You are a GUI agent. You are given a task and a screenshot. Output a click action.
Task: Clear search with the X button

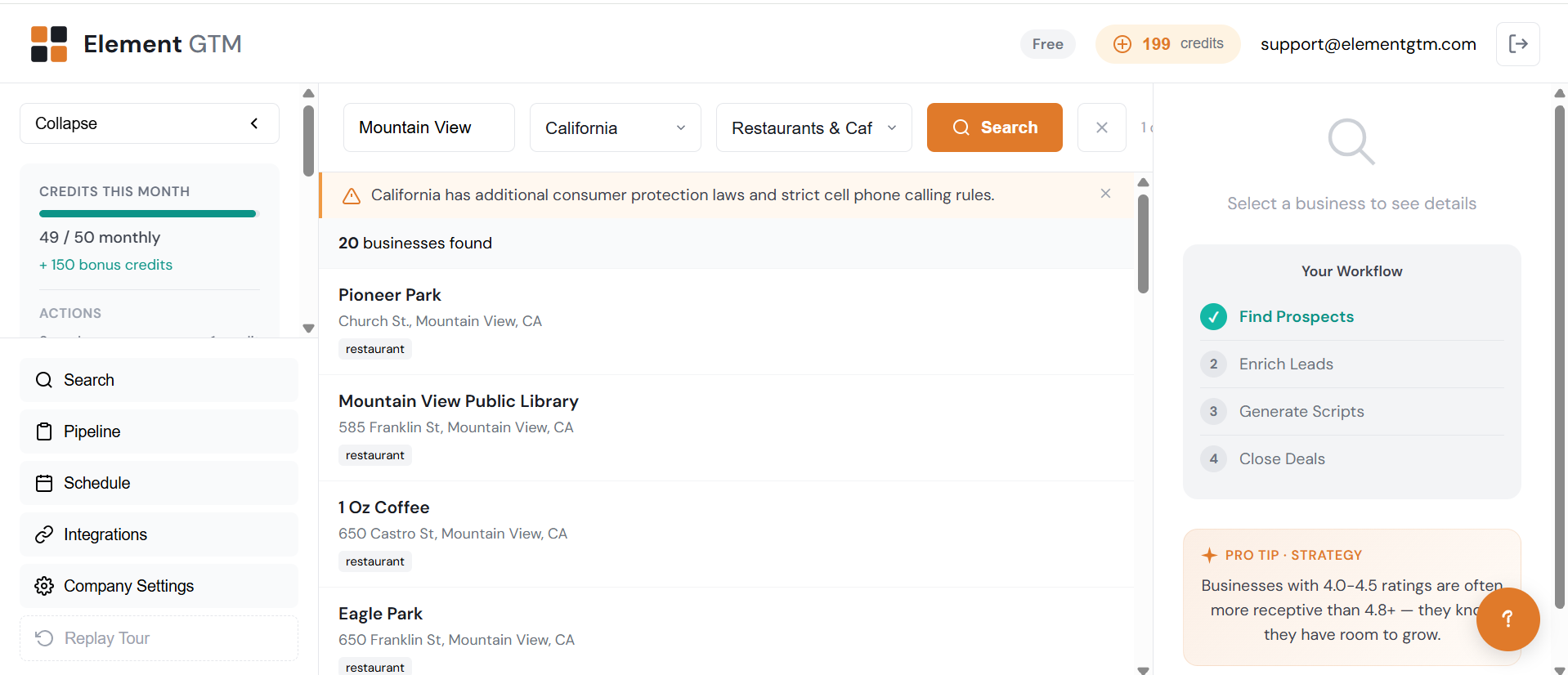tap(1101, 127)
